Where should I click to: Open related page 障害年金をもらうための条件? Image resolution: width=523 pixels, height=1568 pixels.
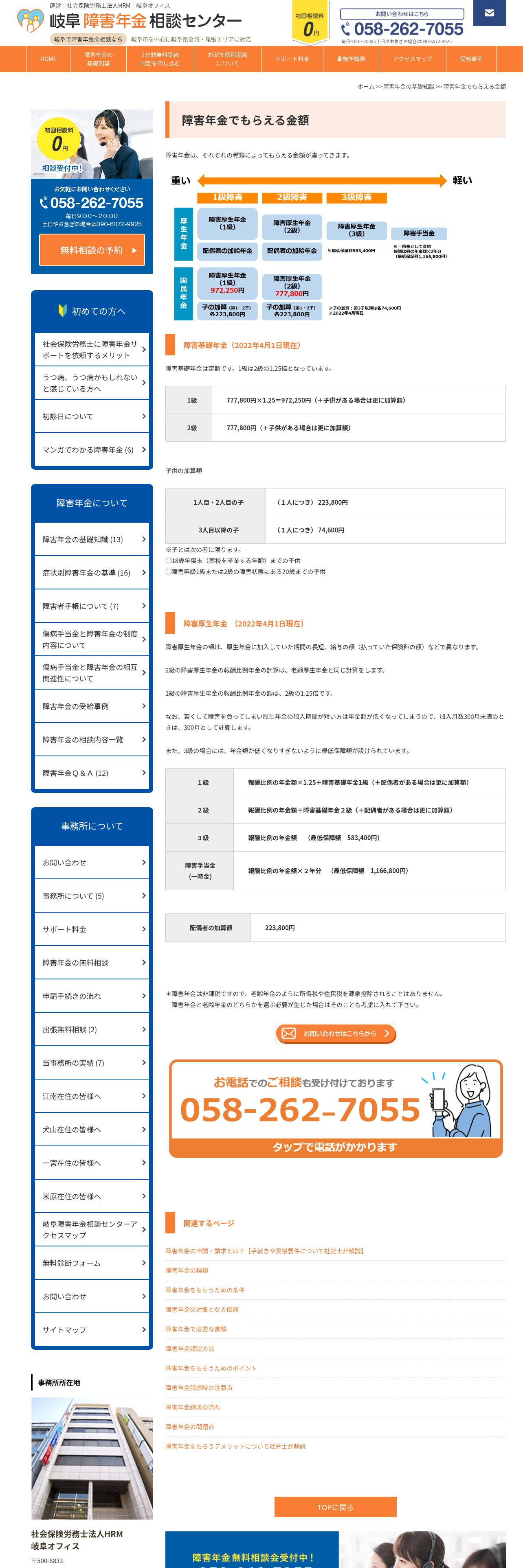[205, 1290]
